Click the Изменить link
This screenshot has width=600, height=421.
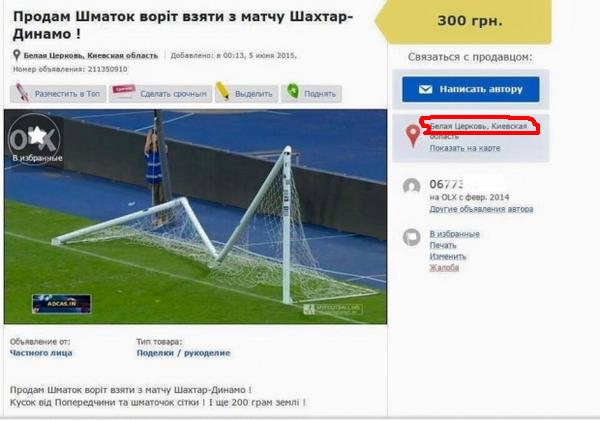click(x=448, y=256)
